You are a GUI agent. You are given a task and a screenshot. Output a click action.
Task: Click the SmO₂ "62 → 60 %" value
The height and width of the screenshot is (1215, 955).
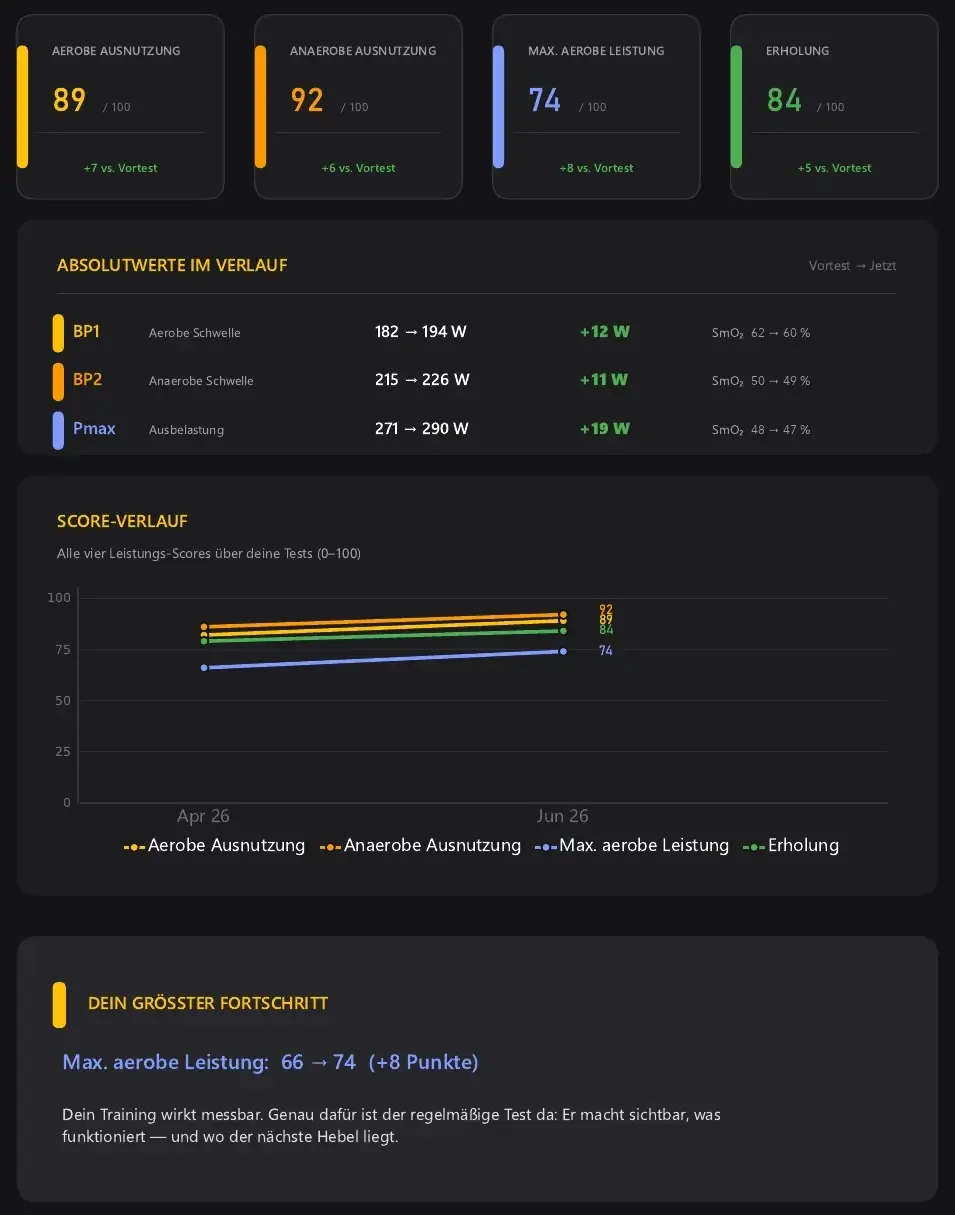click(x=780, y=333)
